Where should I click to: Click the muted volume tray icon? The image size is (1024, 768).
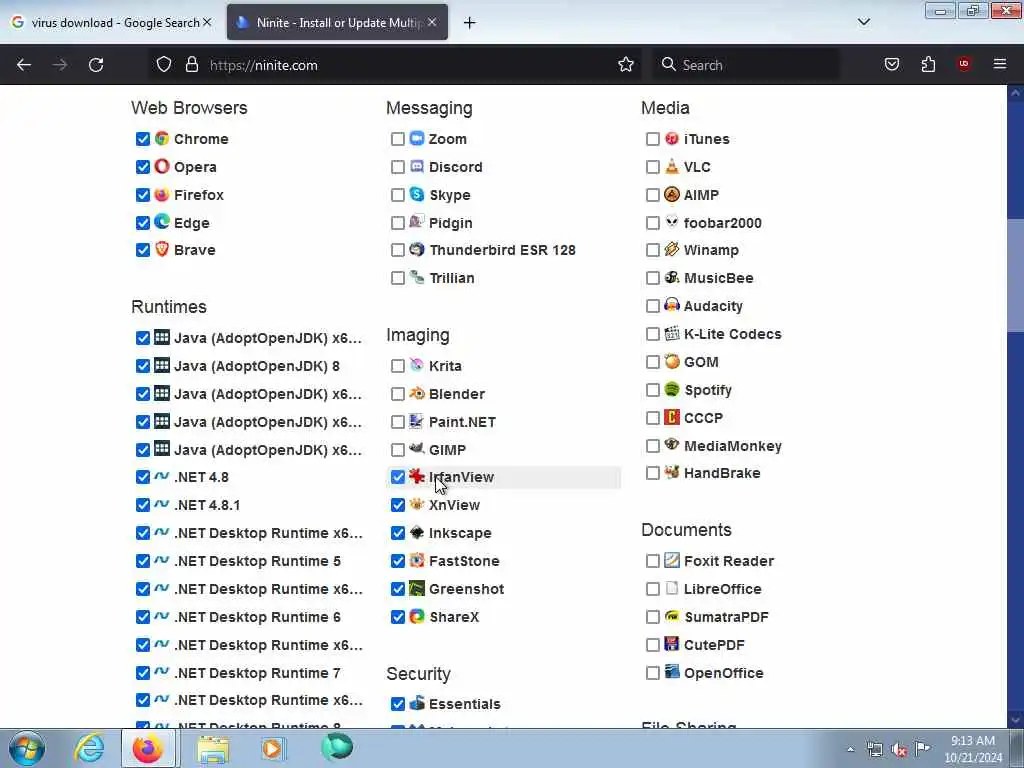899,750
